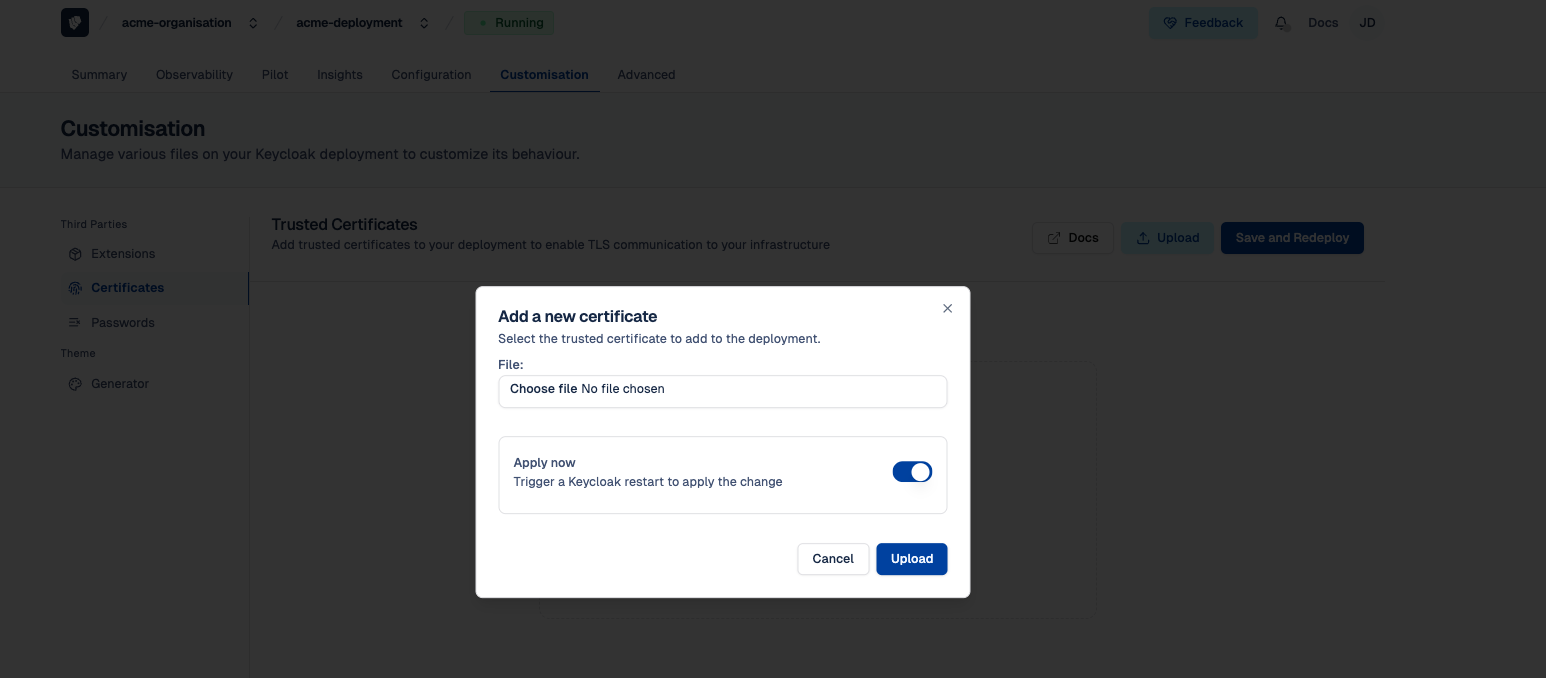The height and width of the screenshot is (678, 1546).
Task: Click the Passwords list icon
Action: point(75,323)
